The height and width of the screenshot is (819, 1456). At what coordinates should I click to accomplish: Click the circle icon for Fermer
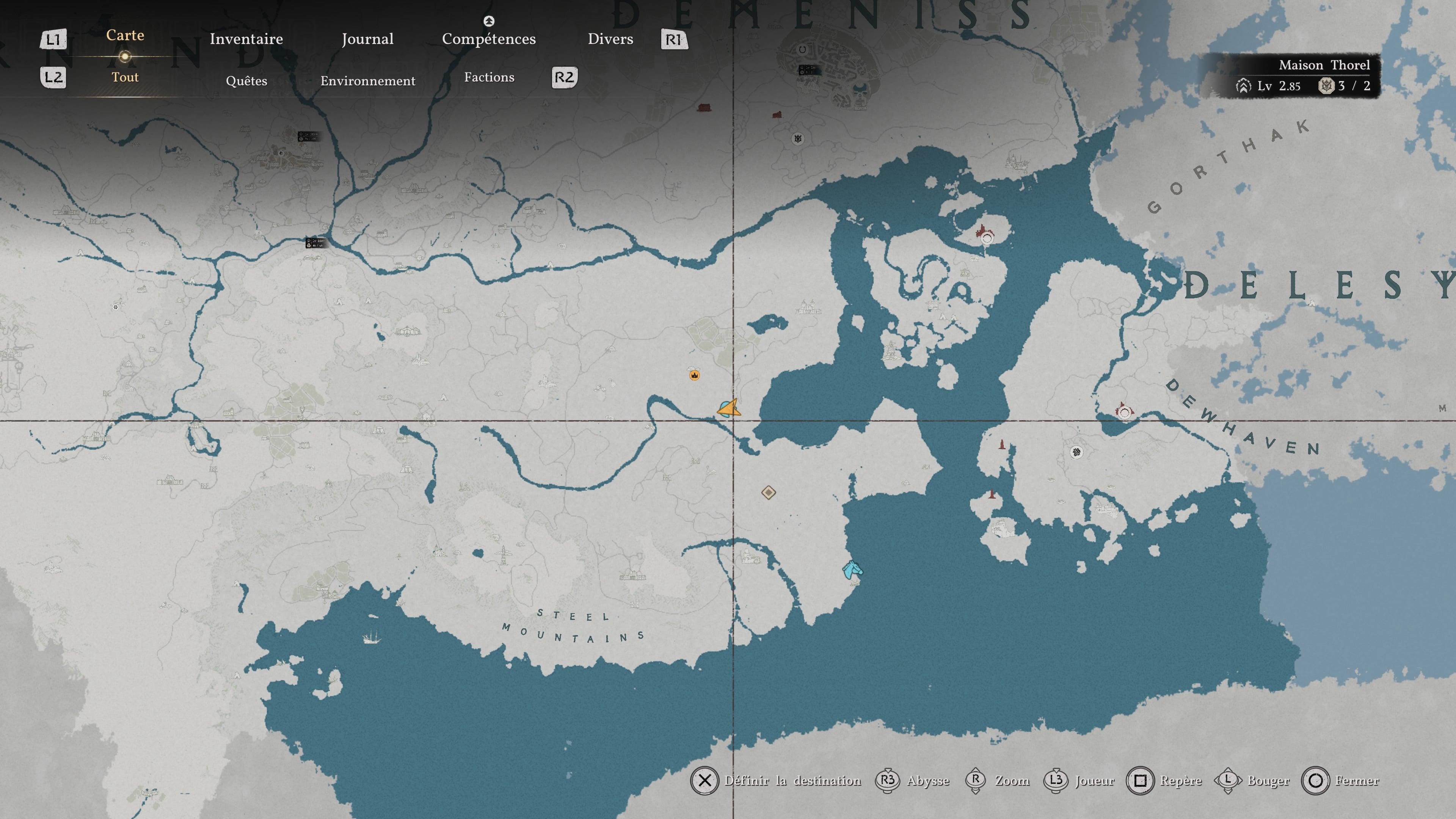(x=1315, y=781)
